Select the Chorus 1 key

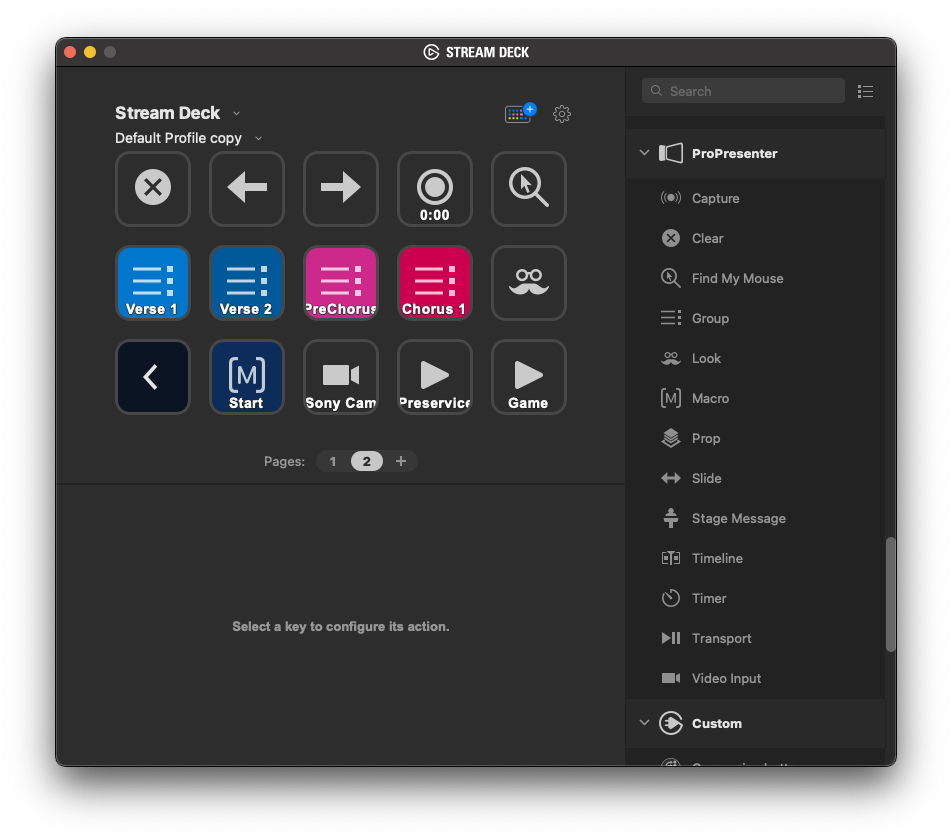(x=435, y=283)
